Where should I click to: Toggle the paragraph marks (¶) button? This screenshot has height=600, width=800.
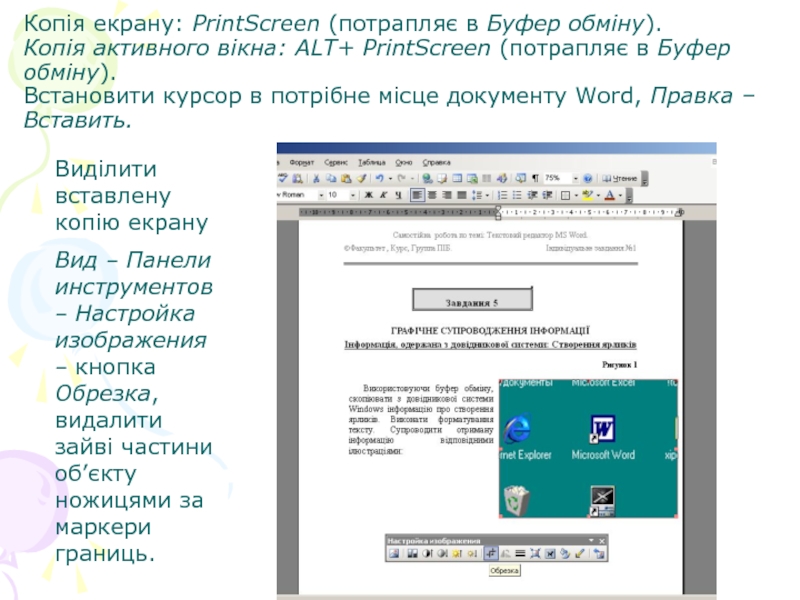[535, 178]
